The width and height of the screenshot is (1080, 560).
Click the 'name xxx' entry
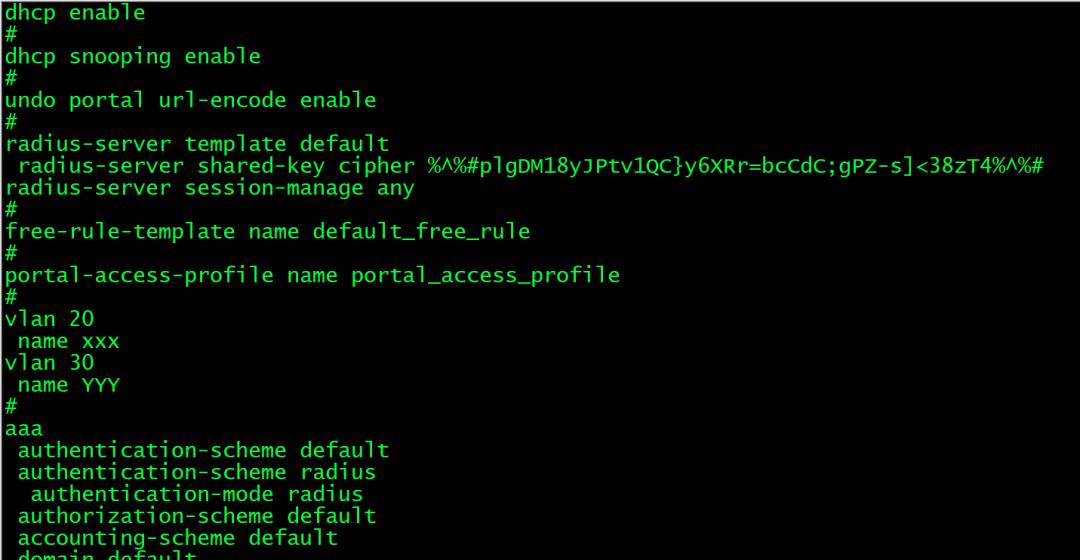(x=69, y=341)
